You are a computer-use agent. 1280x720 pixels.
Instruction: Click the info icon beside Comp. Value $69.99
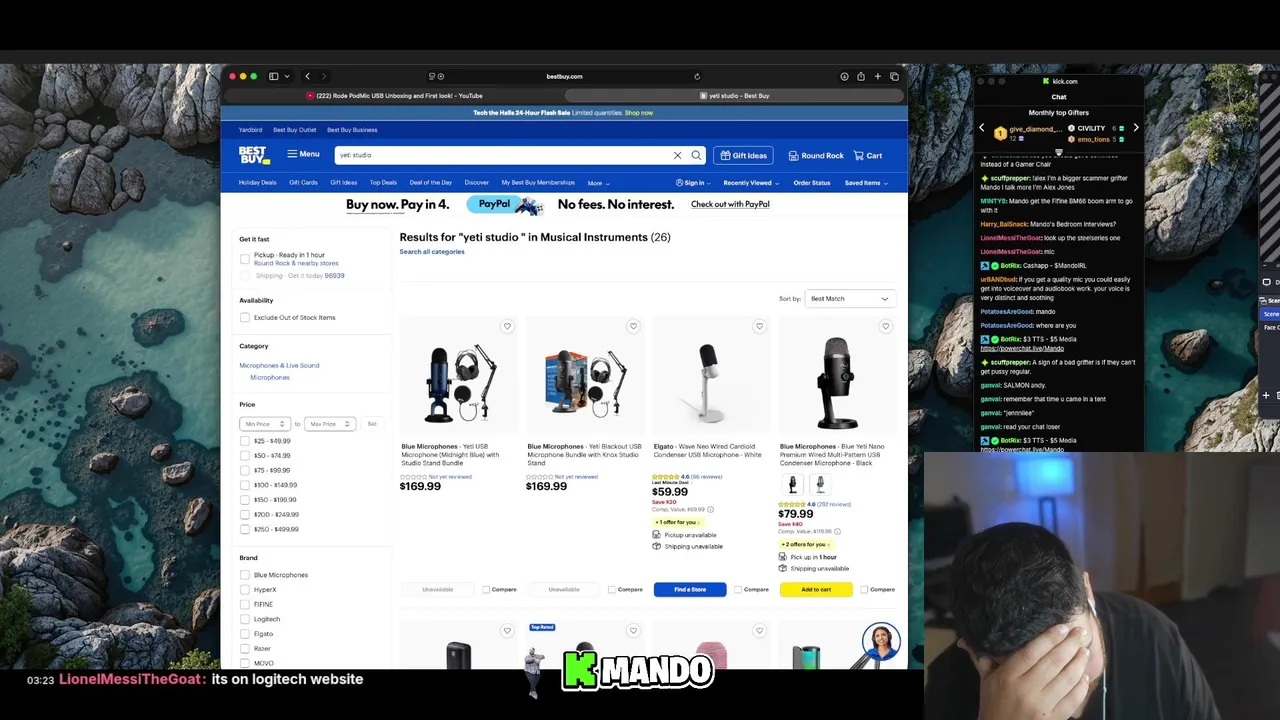coord(710,509)
